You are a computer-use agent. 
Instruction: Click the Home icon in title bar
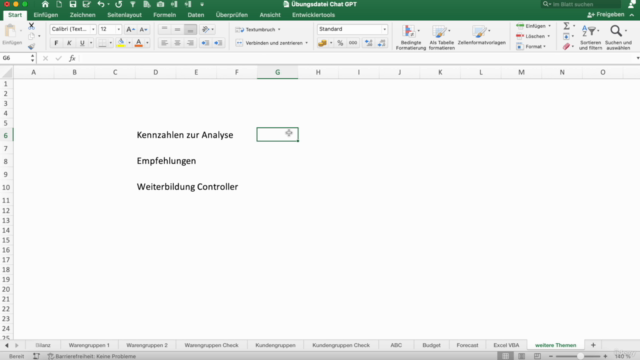(45, 4)
